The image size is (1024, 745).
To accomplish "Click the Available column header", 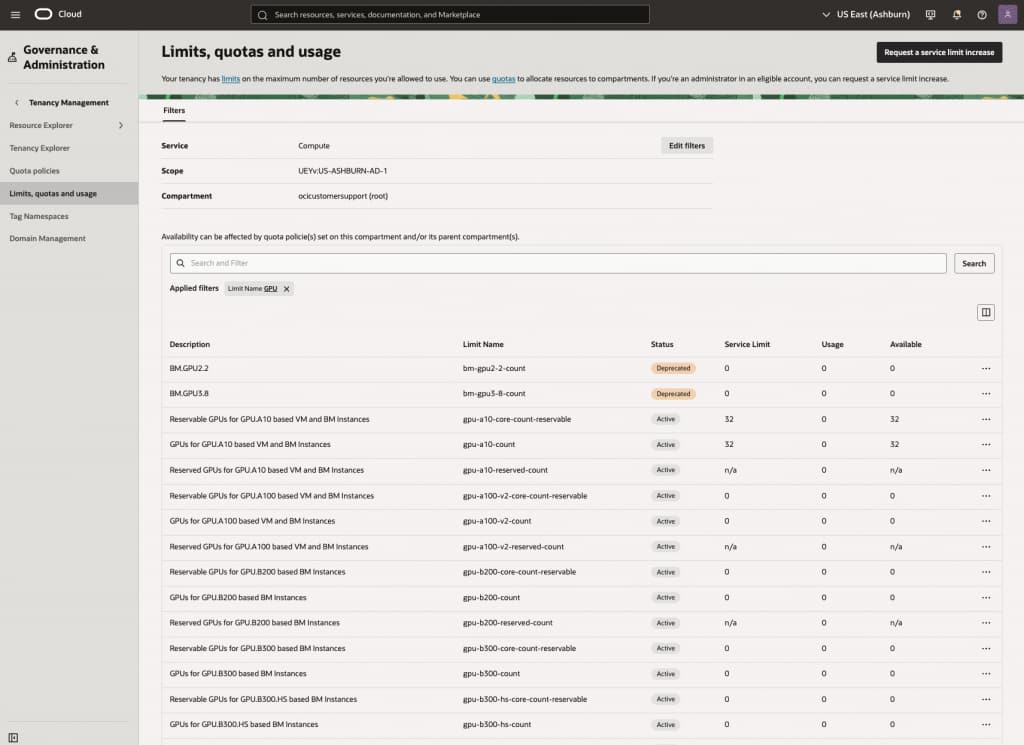I will [905, 344].
